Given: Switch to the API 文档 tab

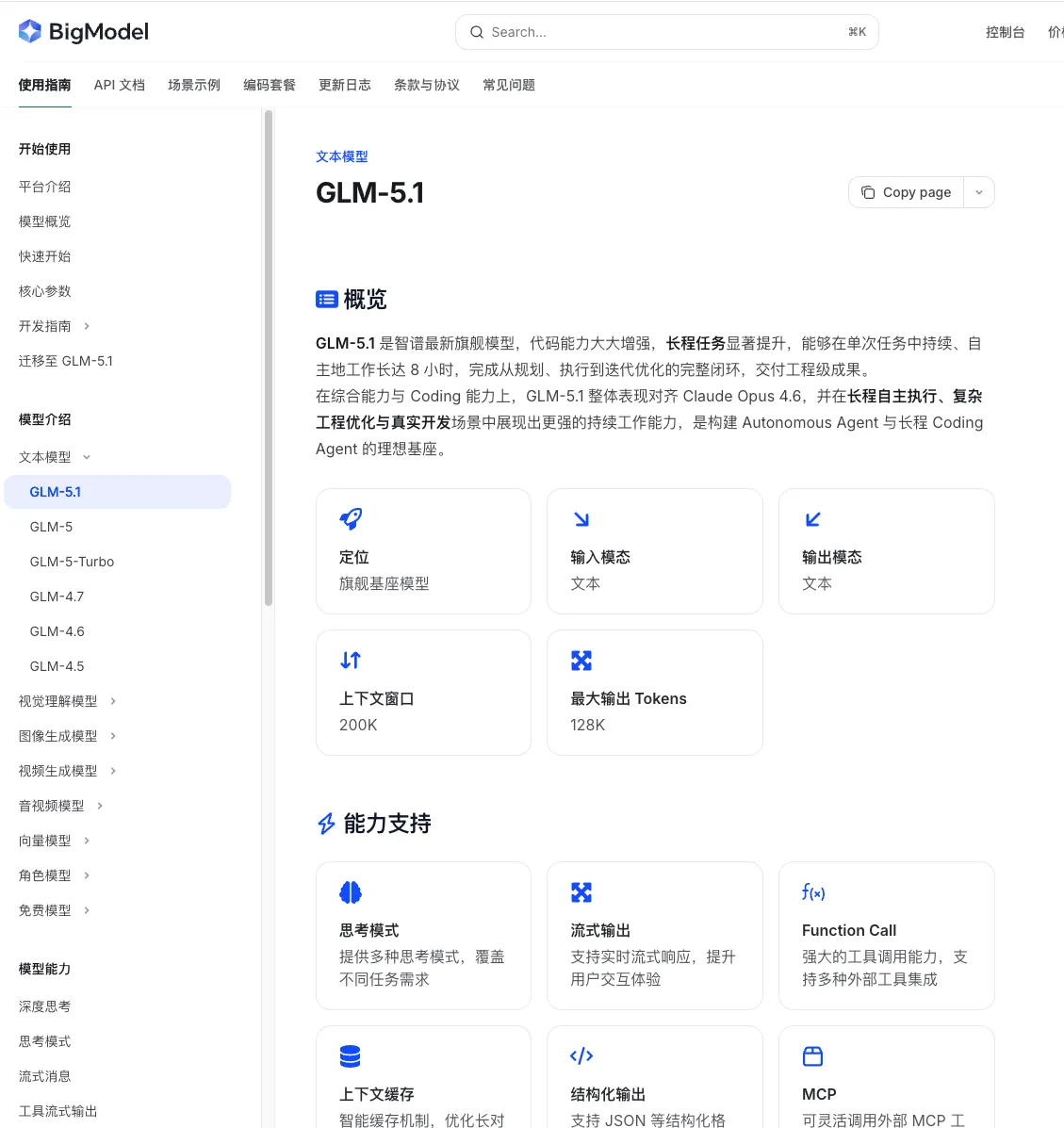Looking at the screenshot, I should coord(120,85).
